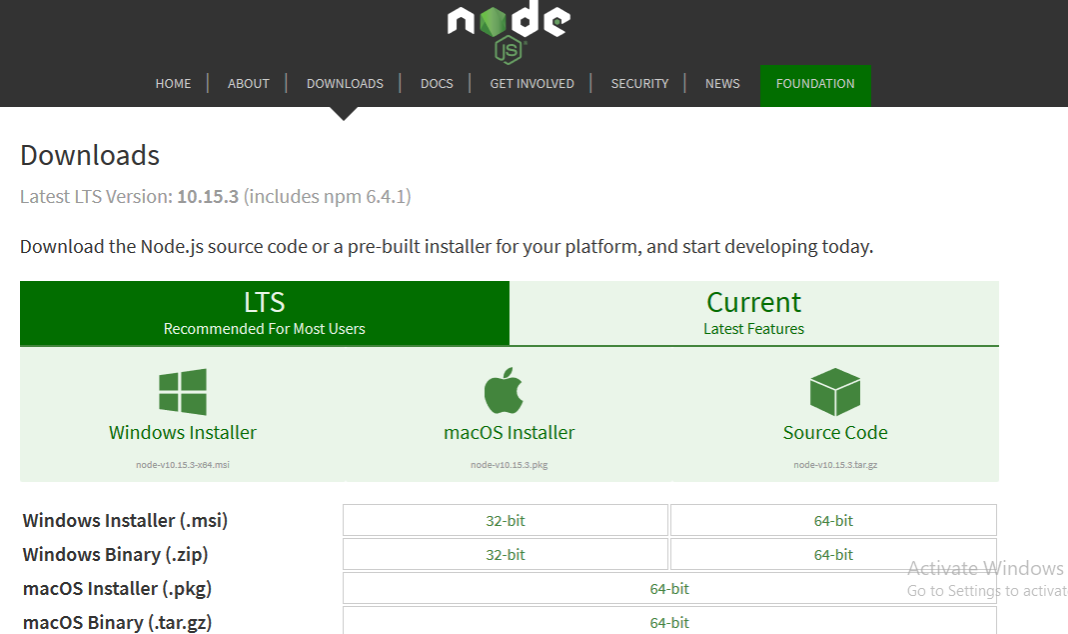
Task: Click the "Windows Installer (.msi)" row label
Action: [x=125, y=520]
